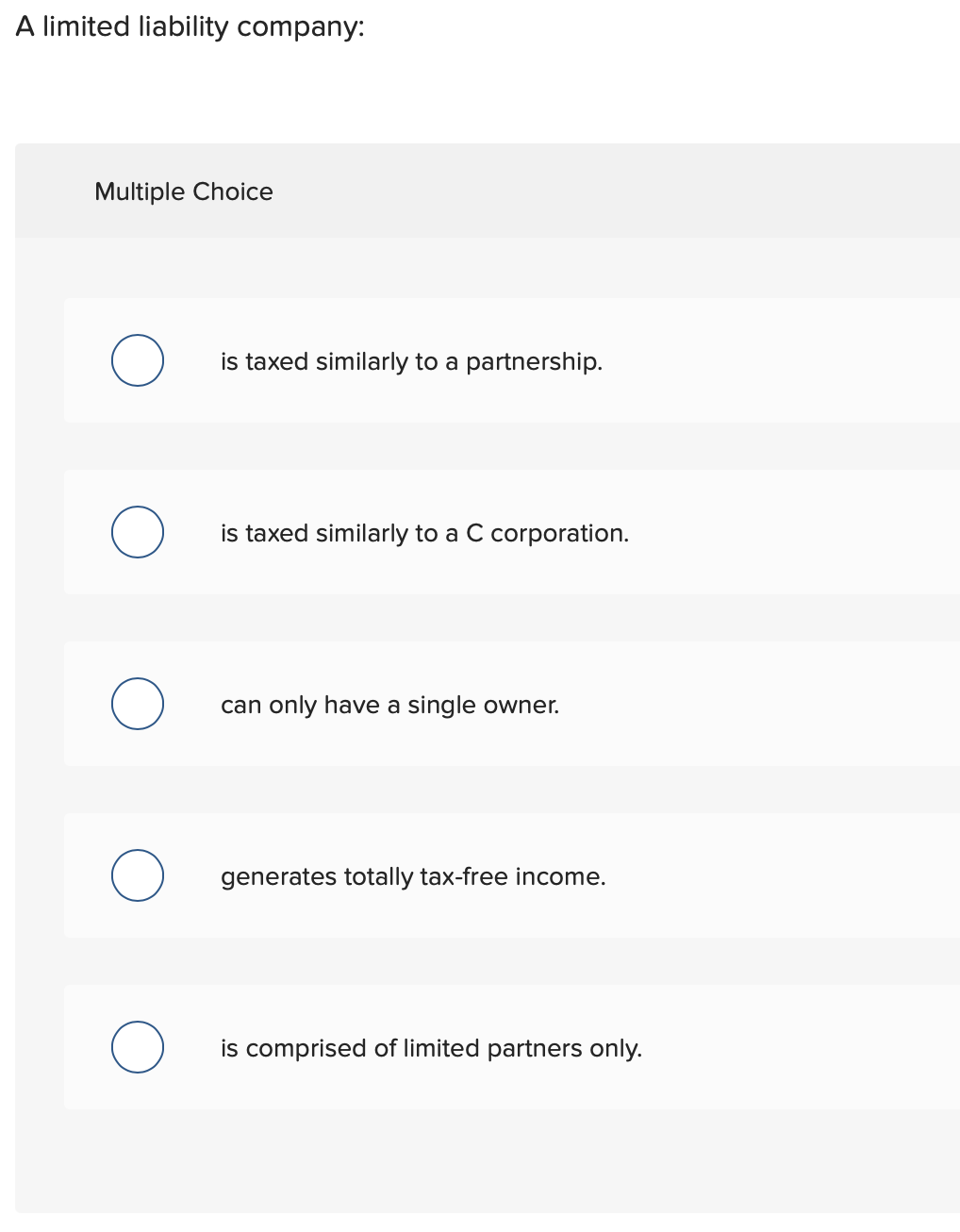Click the text 'generates totally tax-free income.'
960x1232 pixels.
[413, 876]
